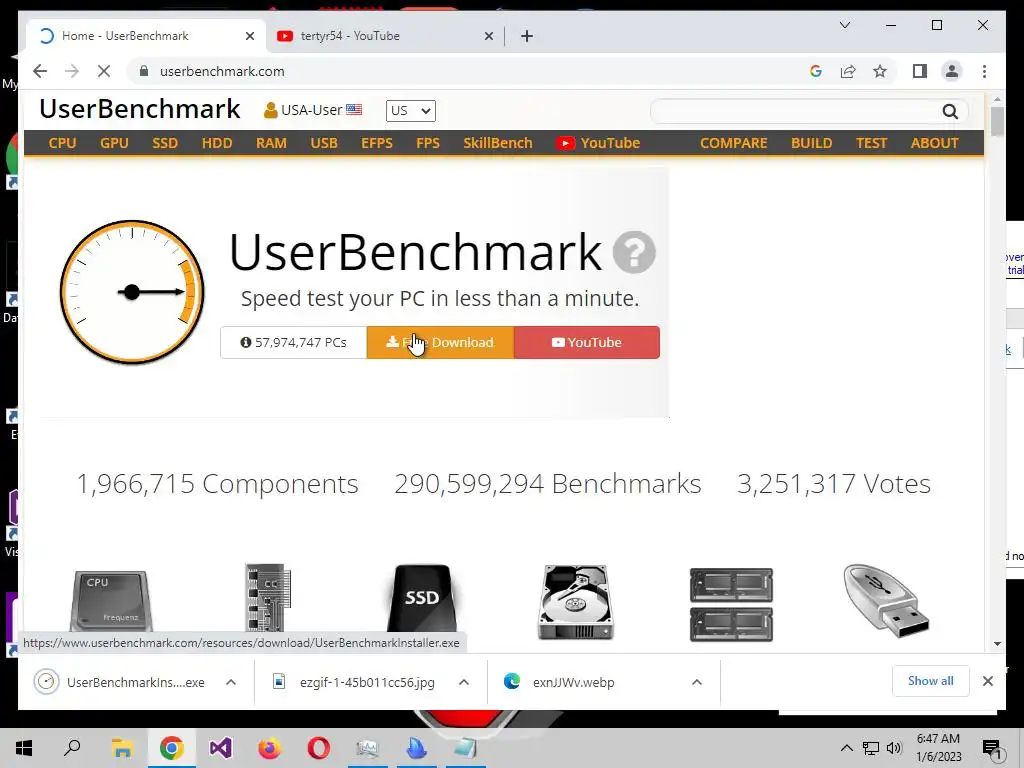Show hidden system tray icons

point(846,748)
